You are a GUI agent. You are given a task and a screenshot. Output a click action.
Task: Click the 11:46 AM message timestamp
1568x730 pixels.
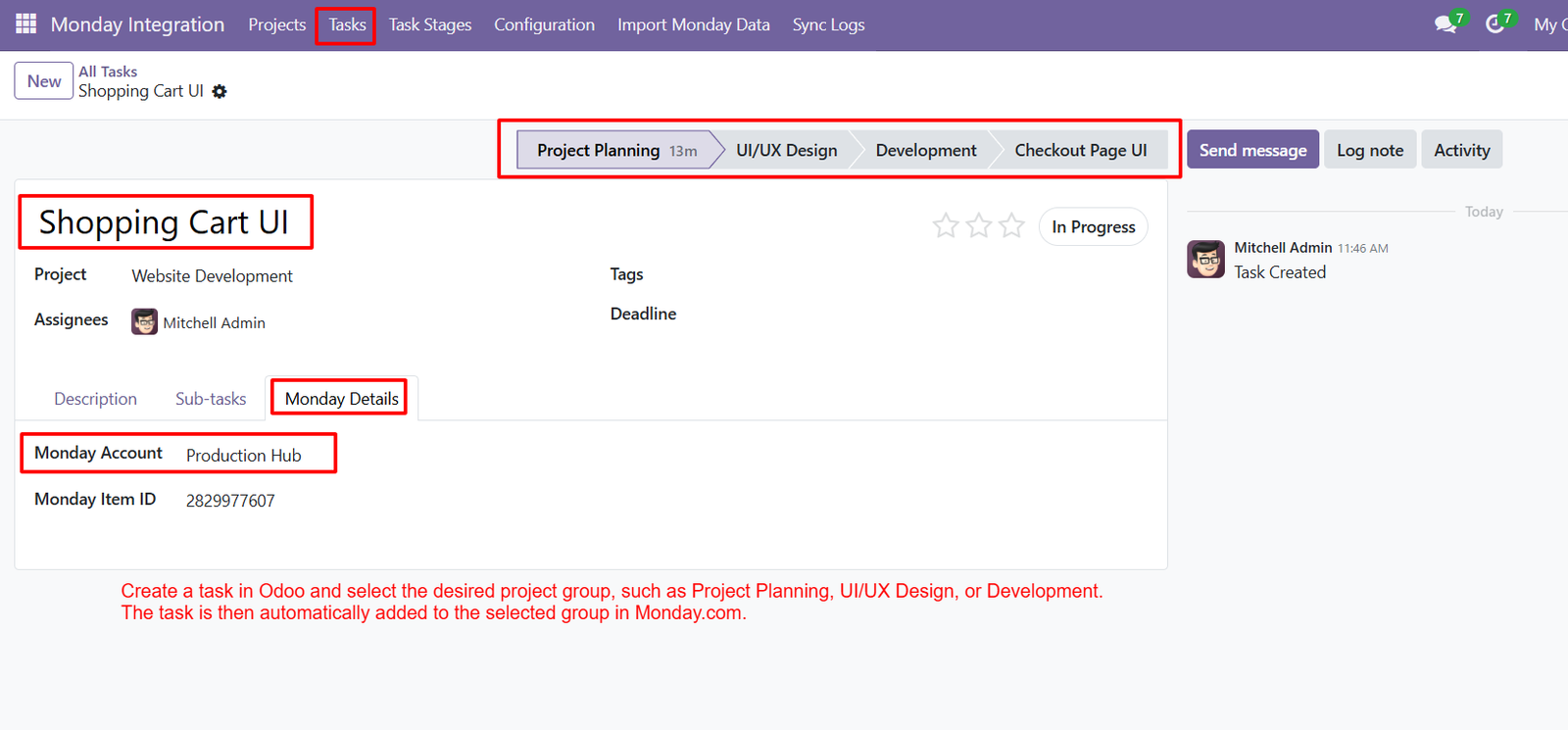[x=1363, y=249]
